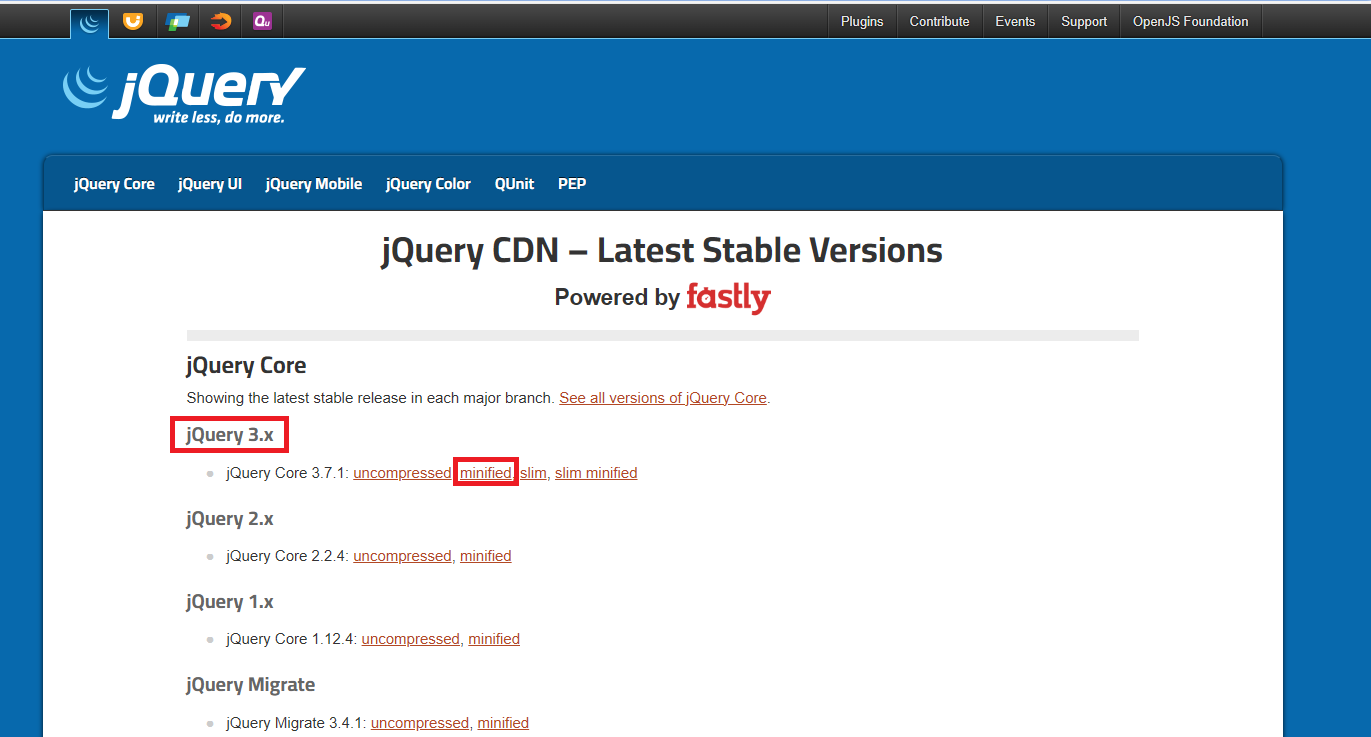
Task: Open the jQuery project icon in top bar
Action: 90,22
